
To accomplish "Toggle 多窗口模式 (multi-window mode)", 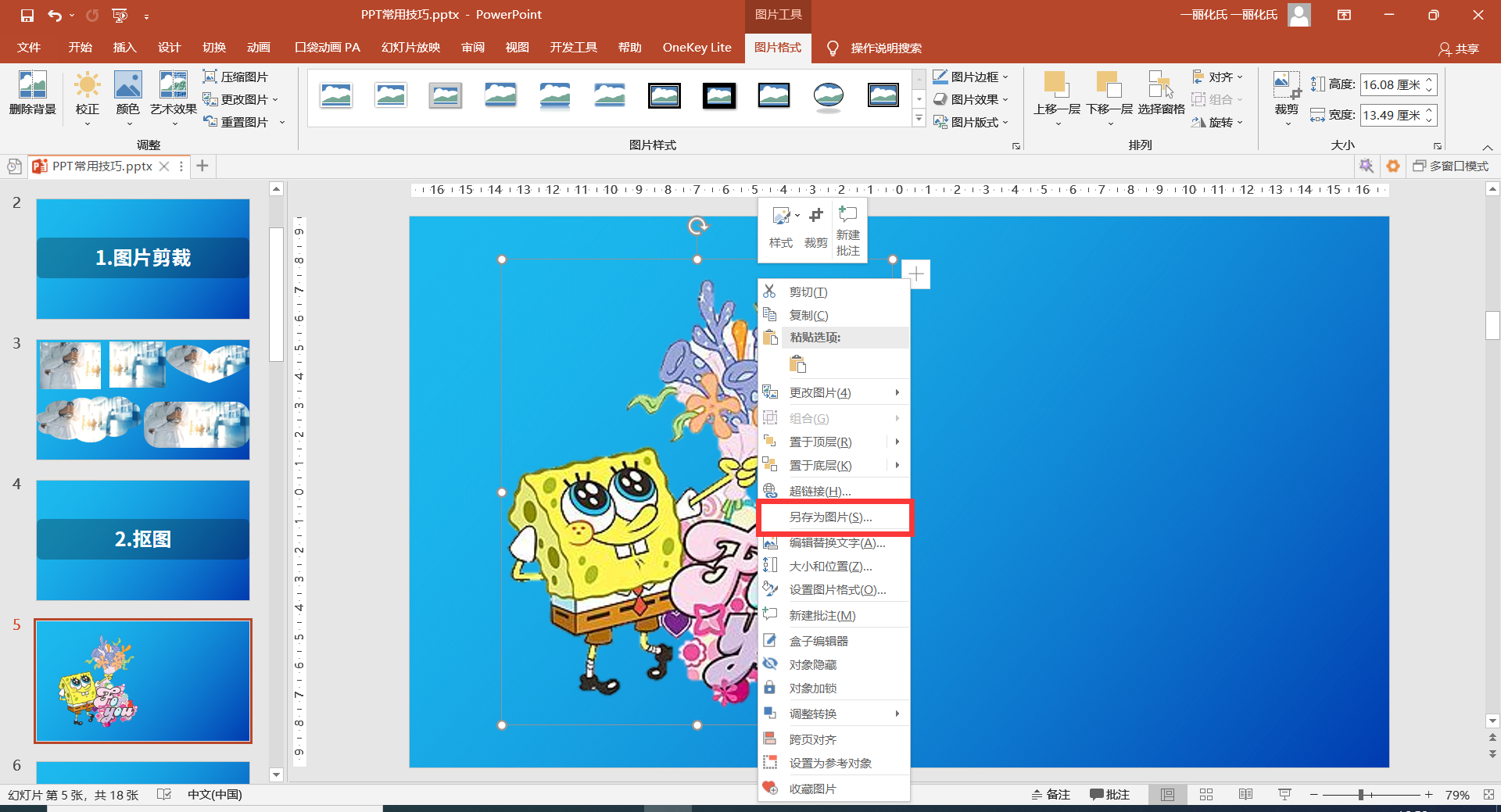I will pos(1451,166).
